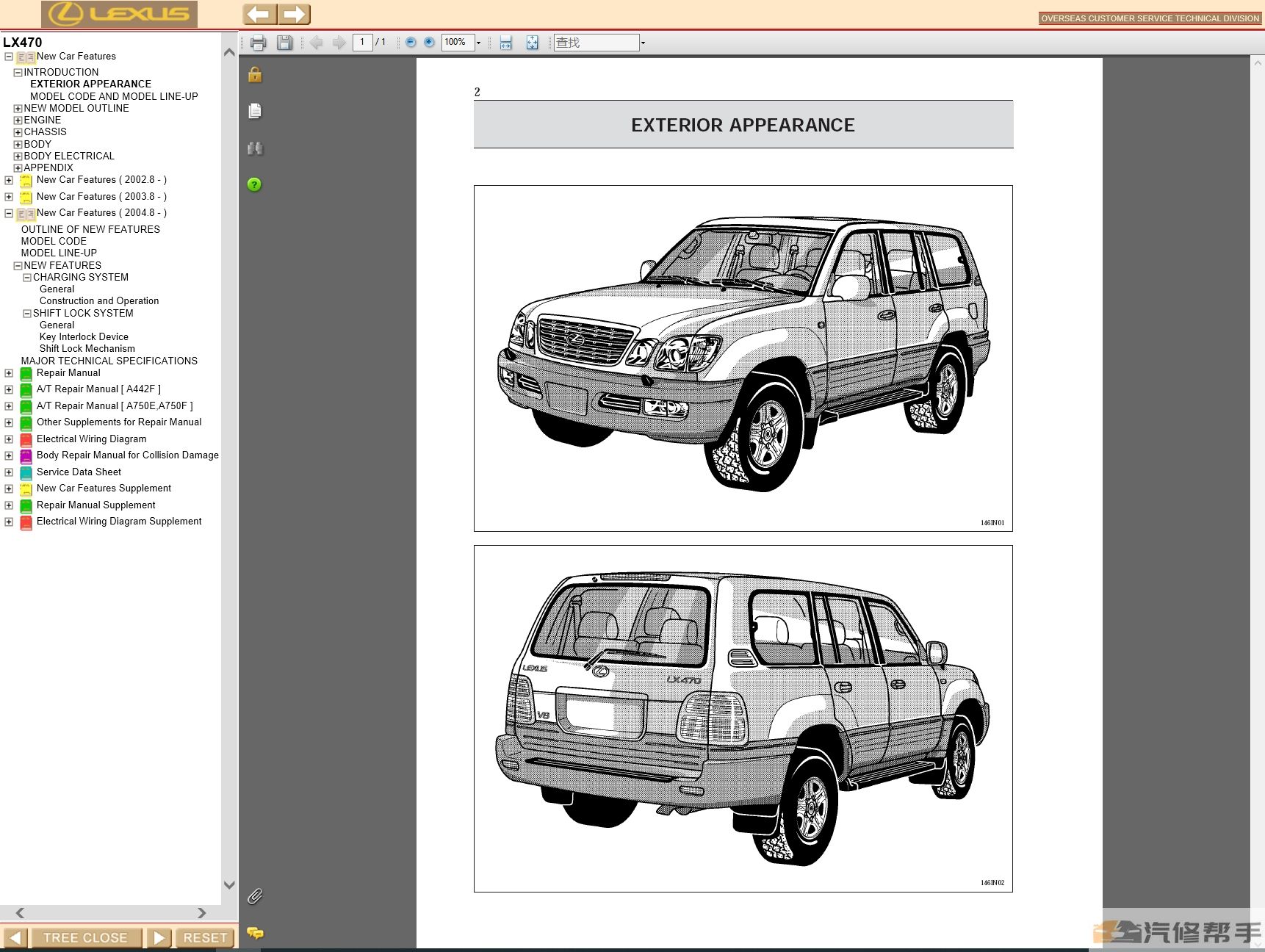This screenshot has width=1265, height=952.
Task: Fit one full page to window icon
Action: point(532,43)
